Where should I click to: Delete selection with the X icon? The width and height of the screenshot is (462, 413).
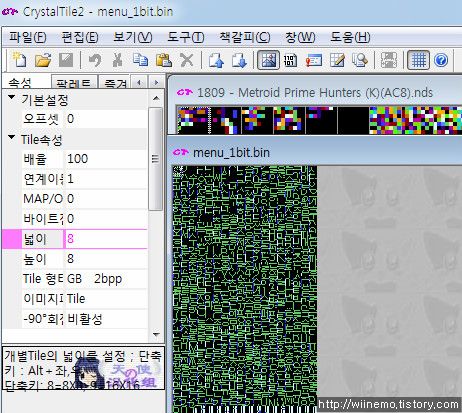187,60
